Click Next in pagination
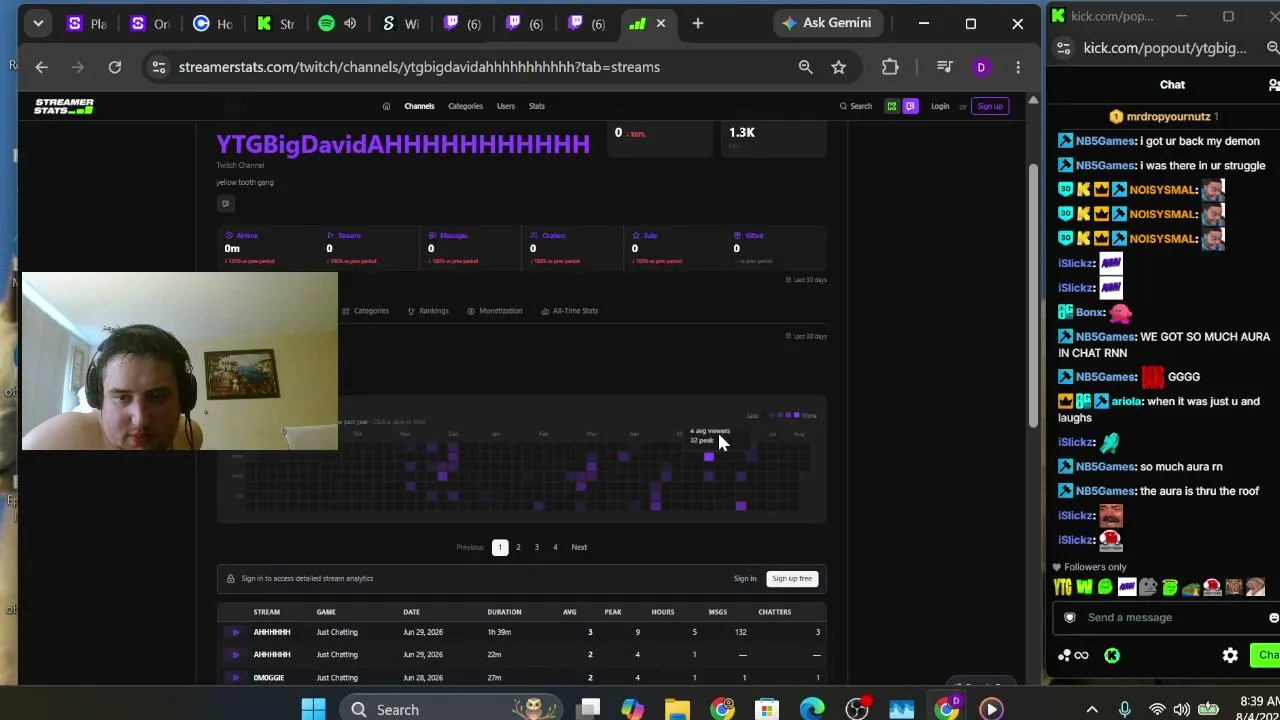Viewport: 1280px width, 720px height. 579,547
